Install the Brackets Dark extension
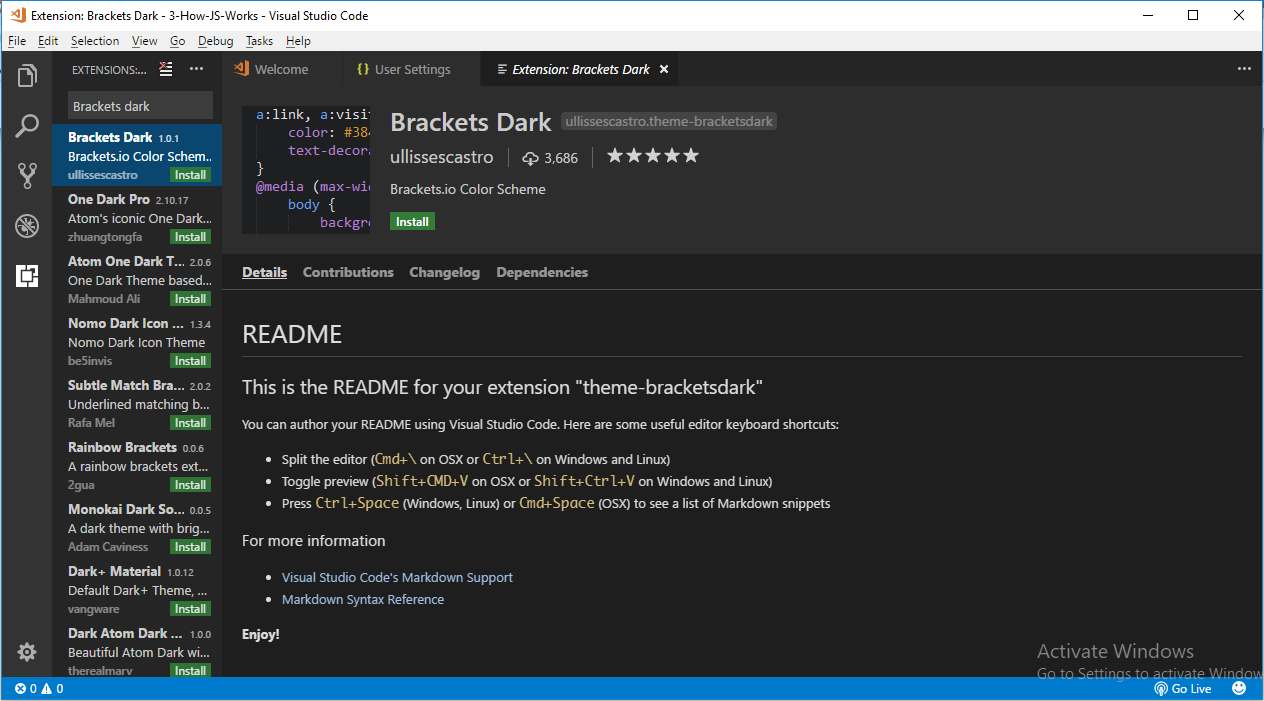Screen dimensions: 1264x701 [x=412, y=220]
